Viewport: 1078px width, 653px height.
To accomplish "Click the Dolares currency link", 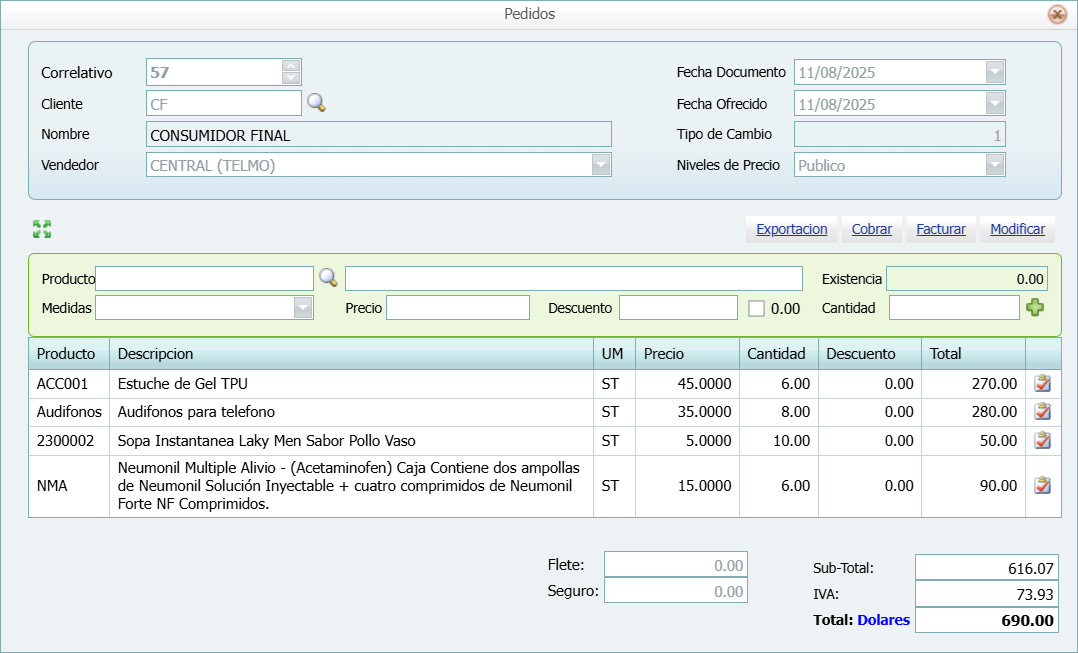I will click(x=882, y=620).
